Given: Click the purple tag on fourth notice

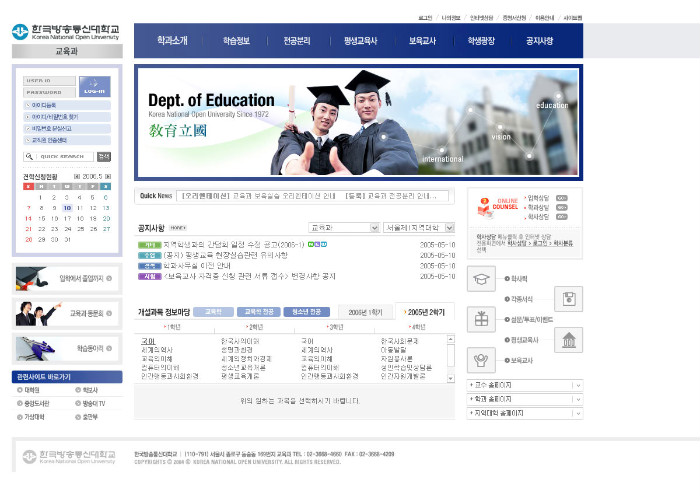Looking at the screenshot, I should click(150, 276).
